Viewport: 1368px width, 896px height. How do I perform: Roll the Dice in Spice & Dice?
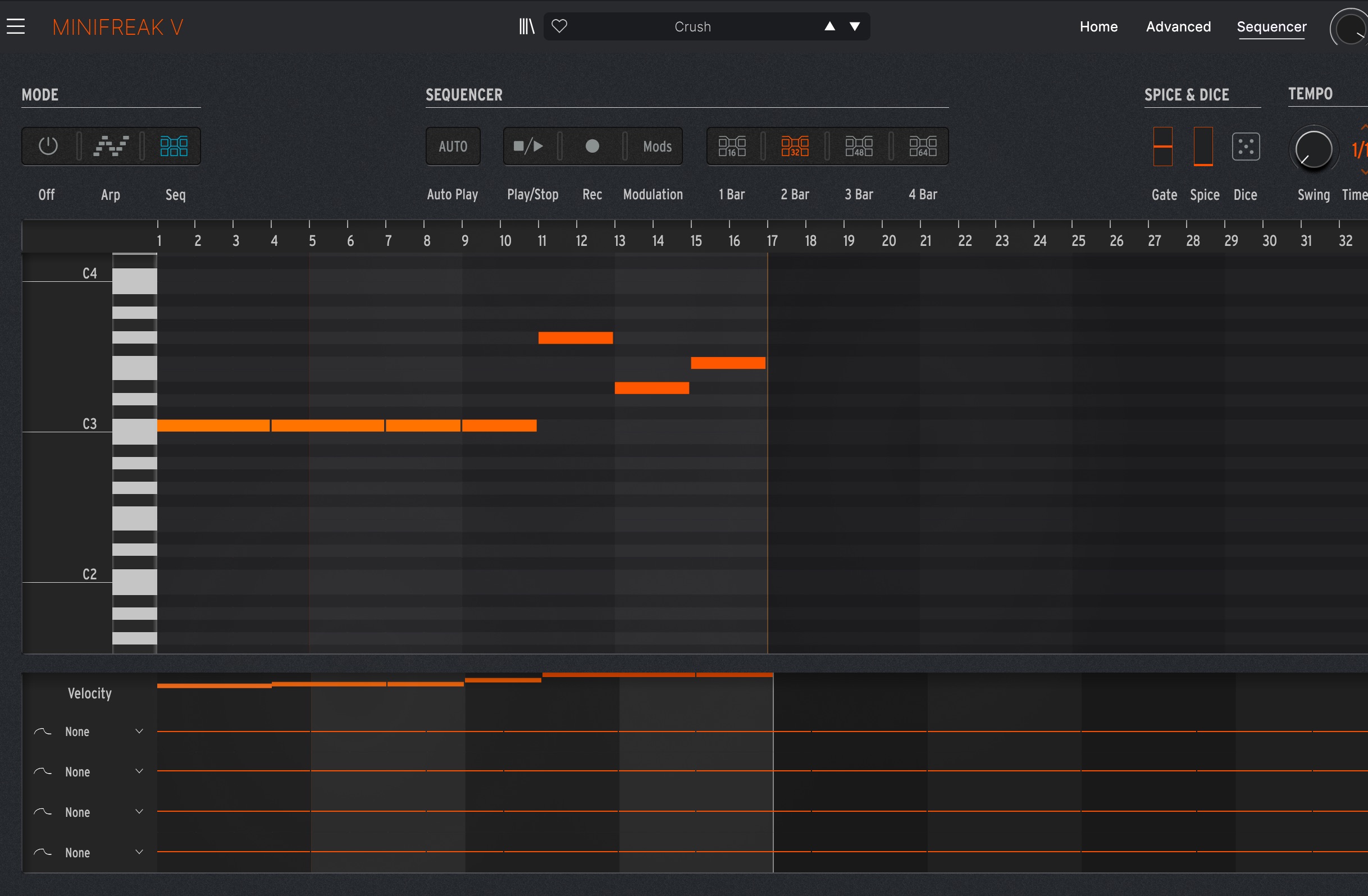tap(1246, 146)
